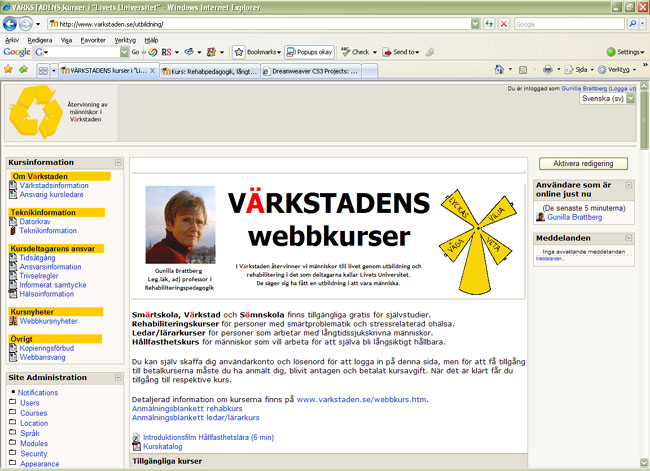
Task: Open the Webbkursnyheter forum icon
Action: tap(13, 321)
